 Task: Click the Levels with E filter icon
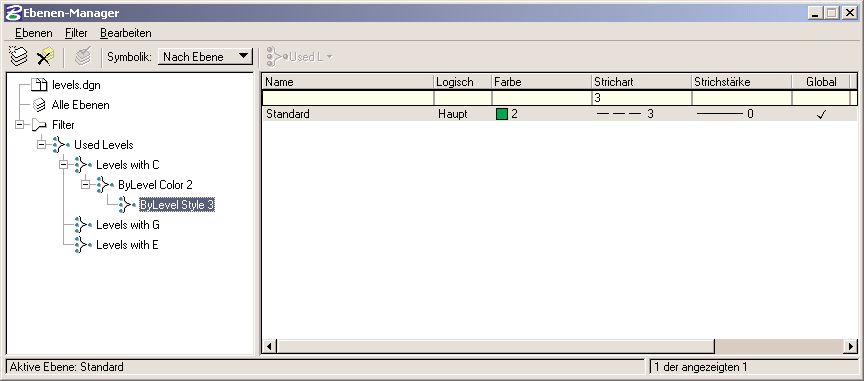(83, 244)
